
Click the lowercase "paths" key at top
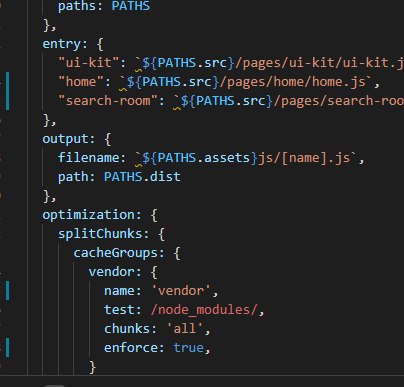[77, 6]
